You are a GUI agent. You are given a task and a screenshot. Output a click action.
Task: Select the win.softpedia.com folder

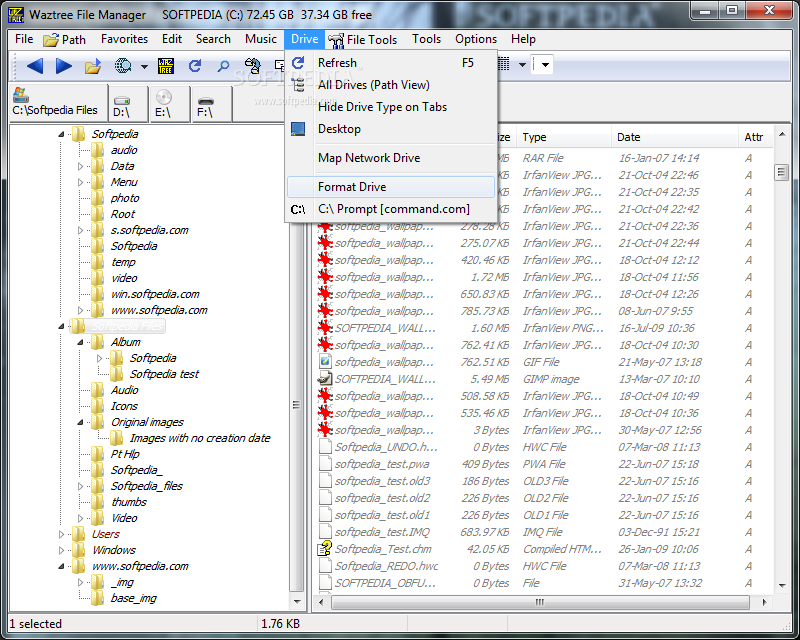click(x=155, y=294)
